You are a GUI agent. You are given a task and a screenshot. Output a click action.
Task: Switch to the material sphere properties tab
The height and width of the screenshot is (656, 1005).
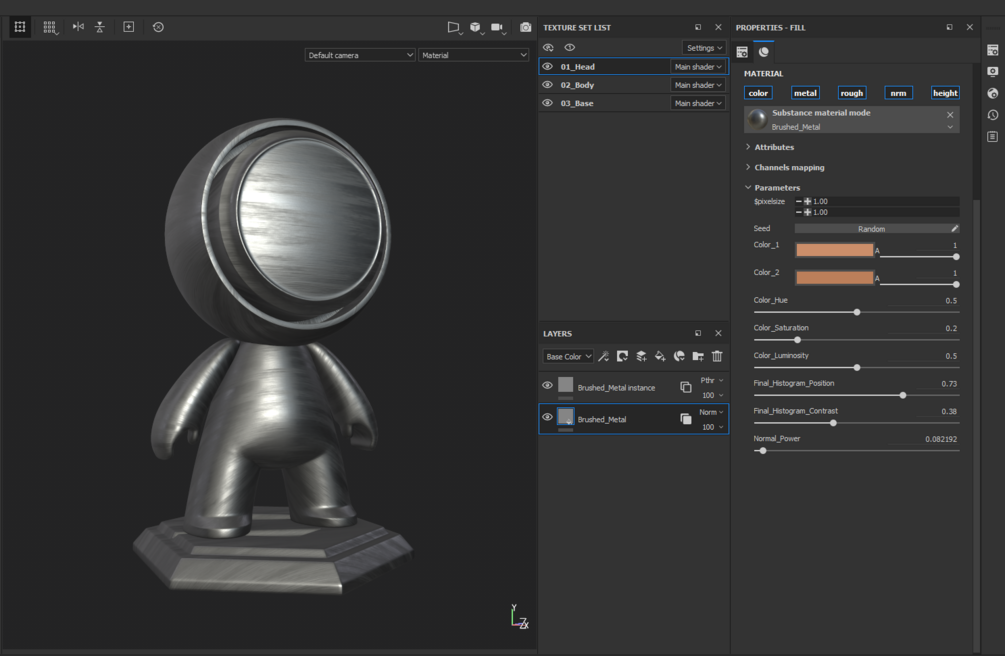click(763, 52)
